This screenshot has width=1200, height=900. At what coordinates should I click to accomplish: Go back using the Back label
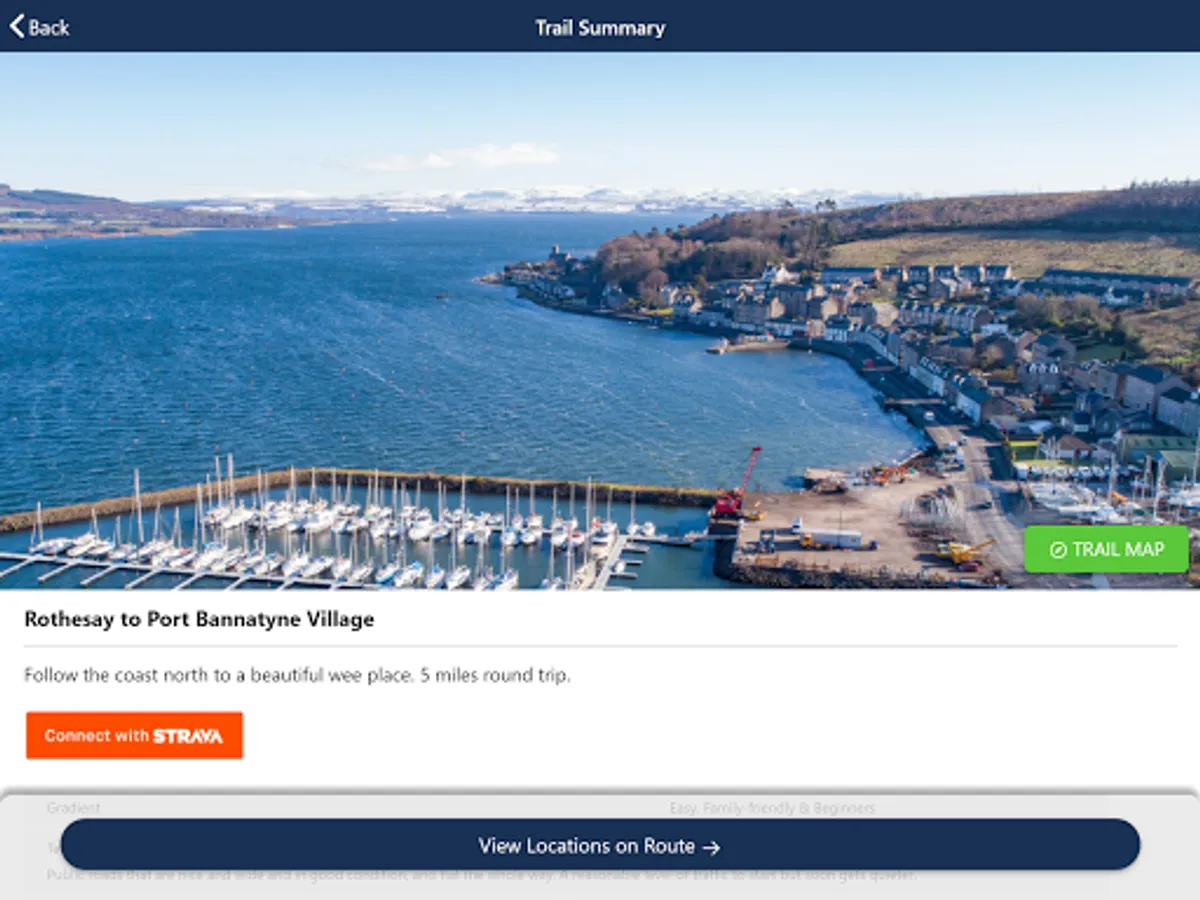click(49, 27)
